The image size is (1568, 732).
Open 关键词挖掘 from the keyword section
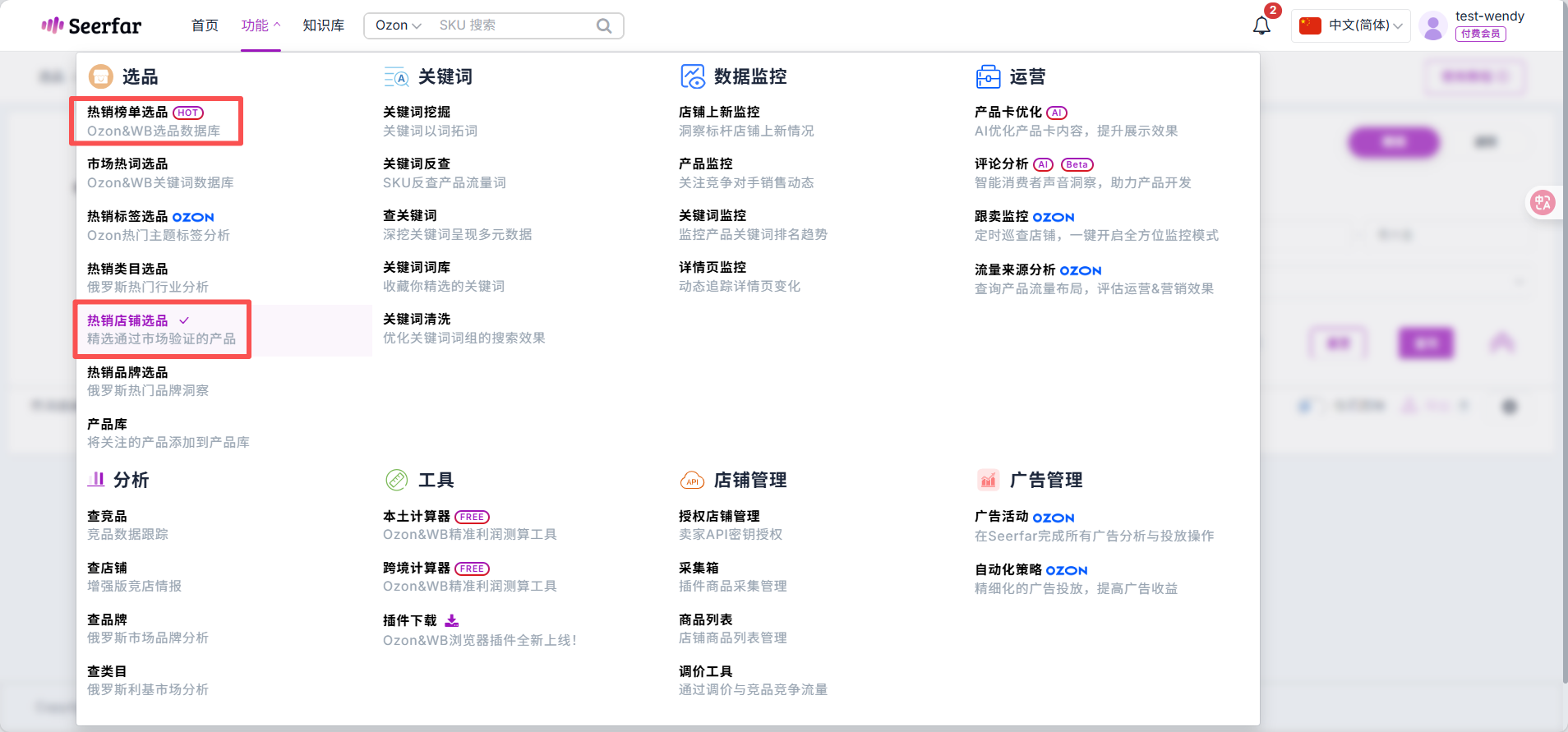(417, 113)
